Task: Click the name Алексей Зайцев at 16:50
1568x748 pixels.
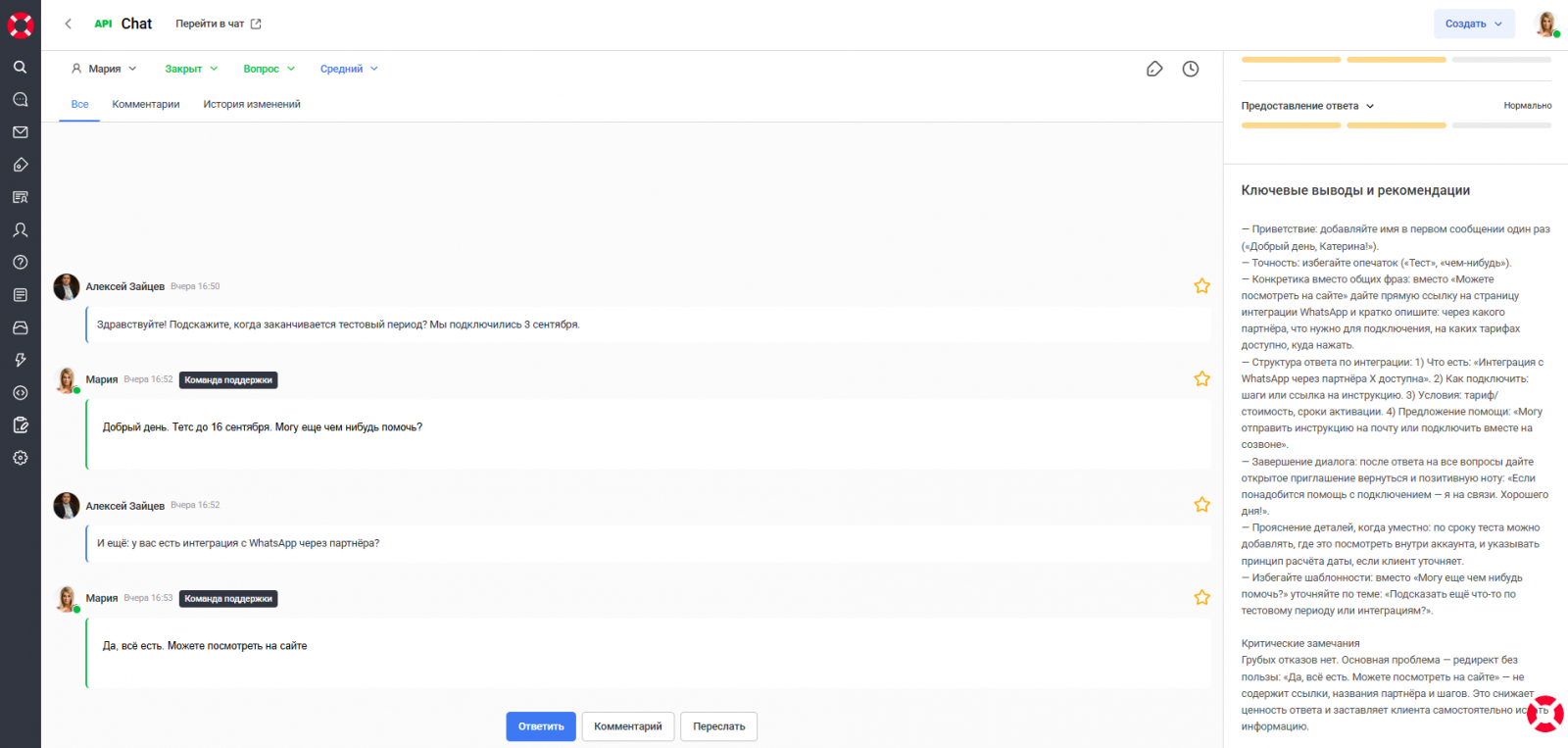Action: tap(125, 287)
